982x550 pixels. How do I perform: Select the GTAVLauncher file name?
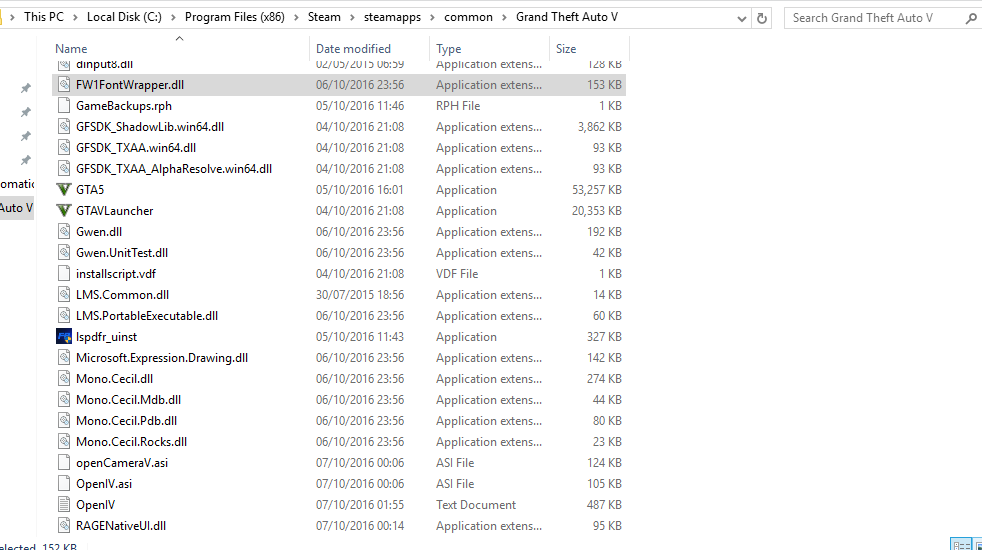(115, 210)
